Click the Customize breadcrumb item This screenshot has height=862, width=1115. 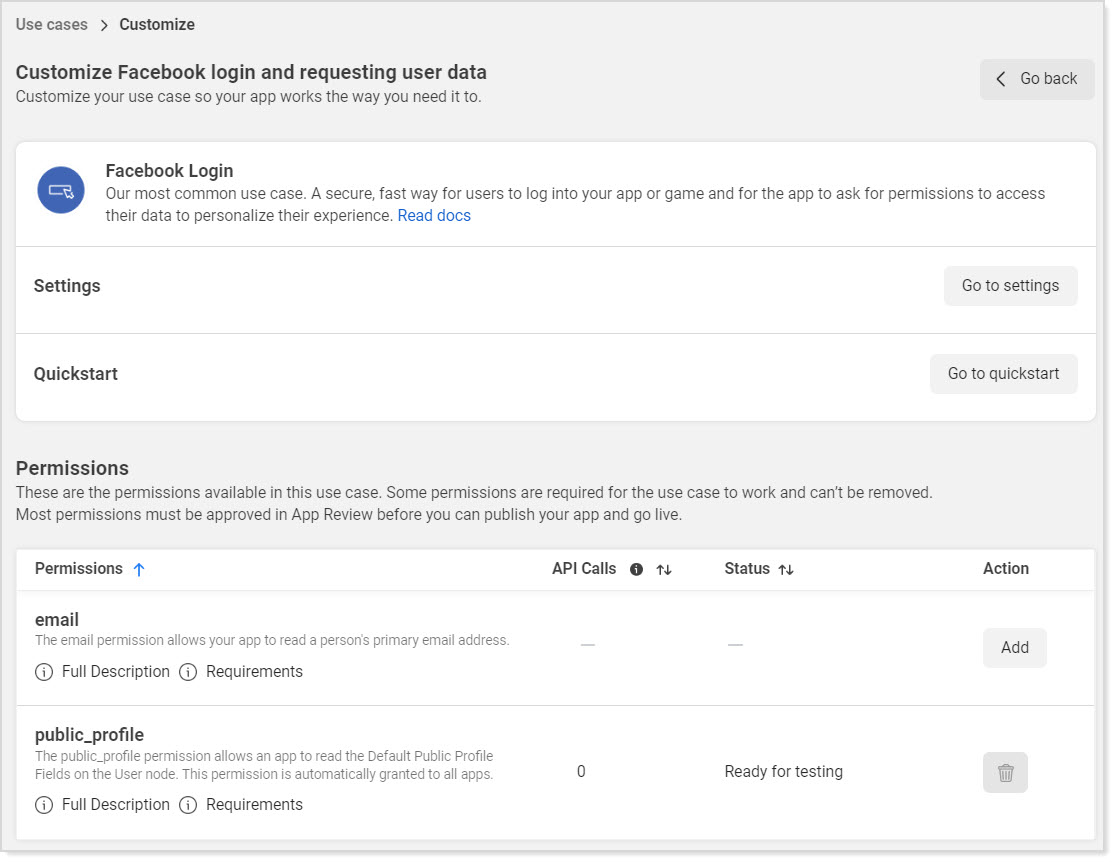157,24
